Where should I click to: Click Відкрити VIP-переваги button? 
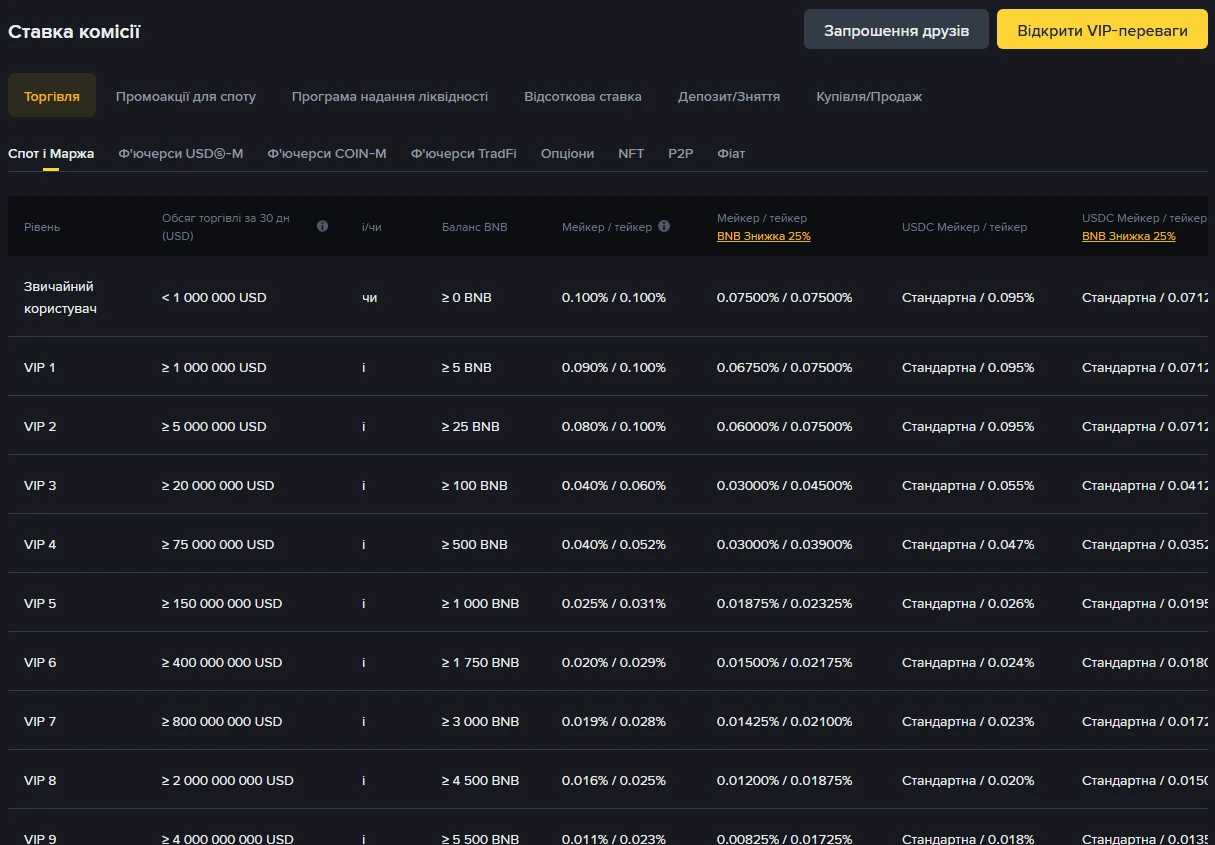(x=1102, y=30)
